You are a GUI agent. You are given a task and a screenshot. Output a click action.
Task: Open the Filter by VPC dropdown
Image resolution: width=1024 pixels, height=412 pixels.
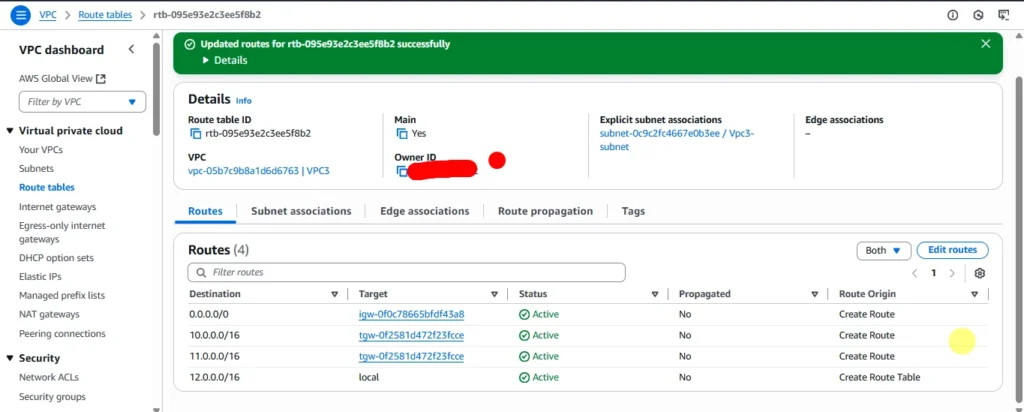click(82, 102)
